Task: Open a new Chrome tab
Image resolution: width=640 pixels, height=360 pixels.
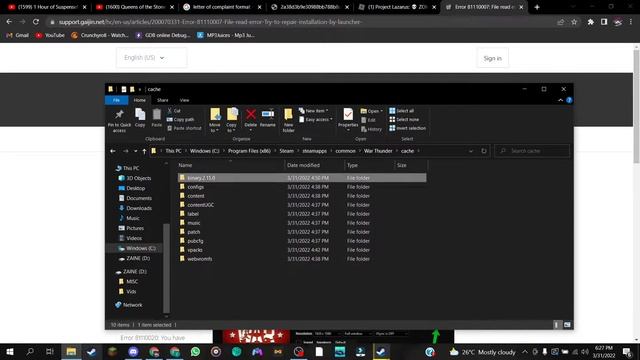Action: (x=537, y=7)
